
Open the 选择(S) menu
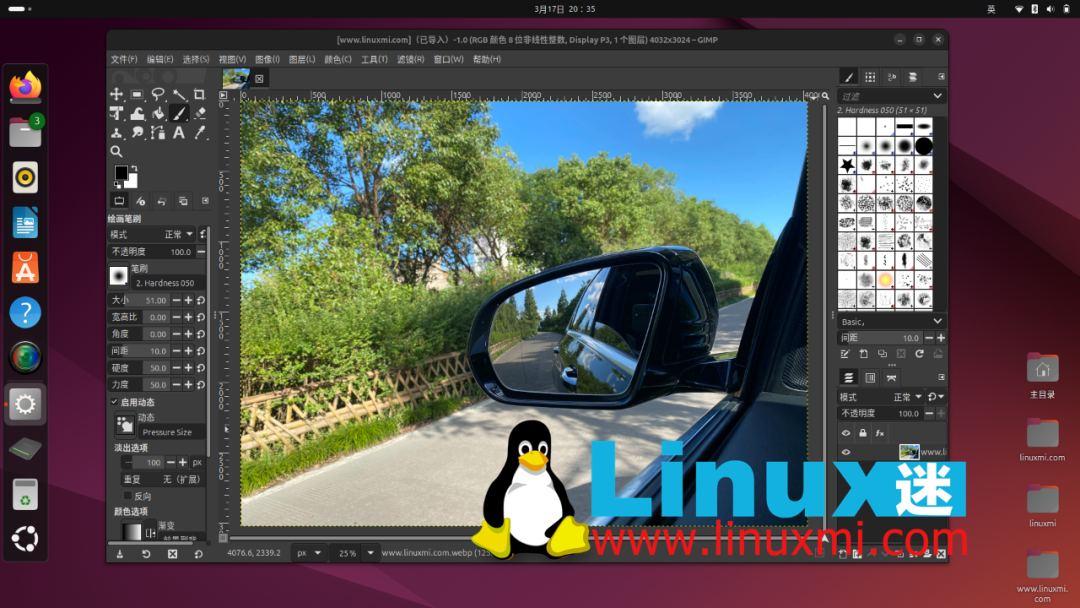click(x=196, y=59)
